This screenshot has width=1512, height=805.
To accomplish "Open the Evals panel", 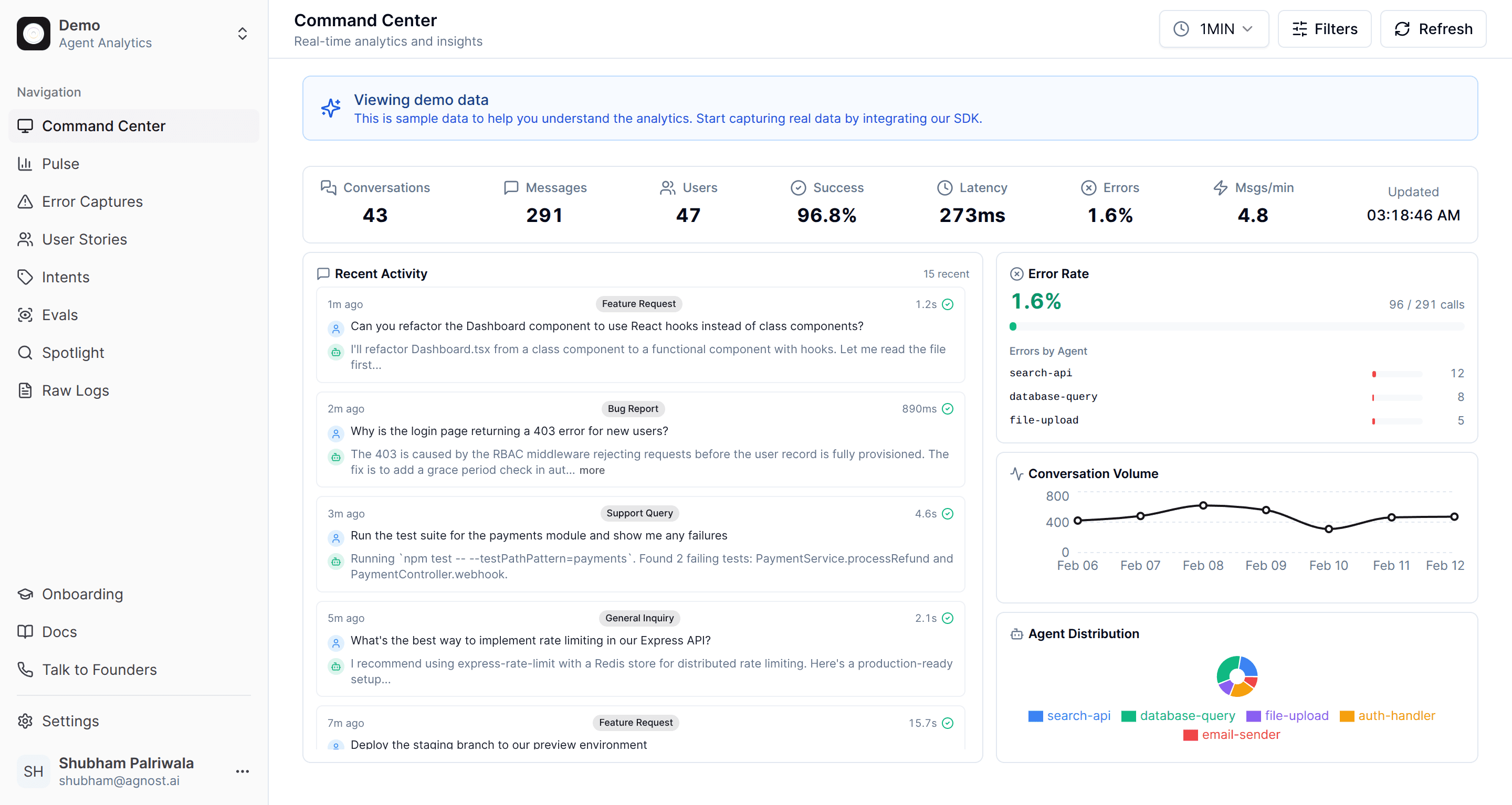I will (x=60, y=314).
